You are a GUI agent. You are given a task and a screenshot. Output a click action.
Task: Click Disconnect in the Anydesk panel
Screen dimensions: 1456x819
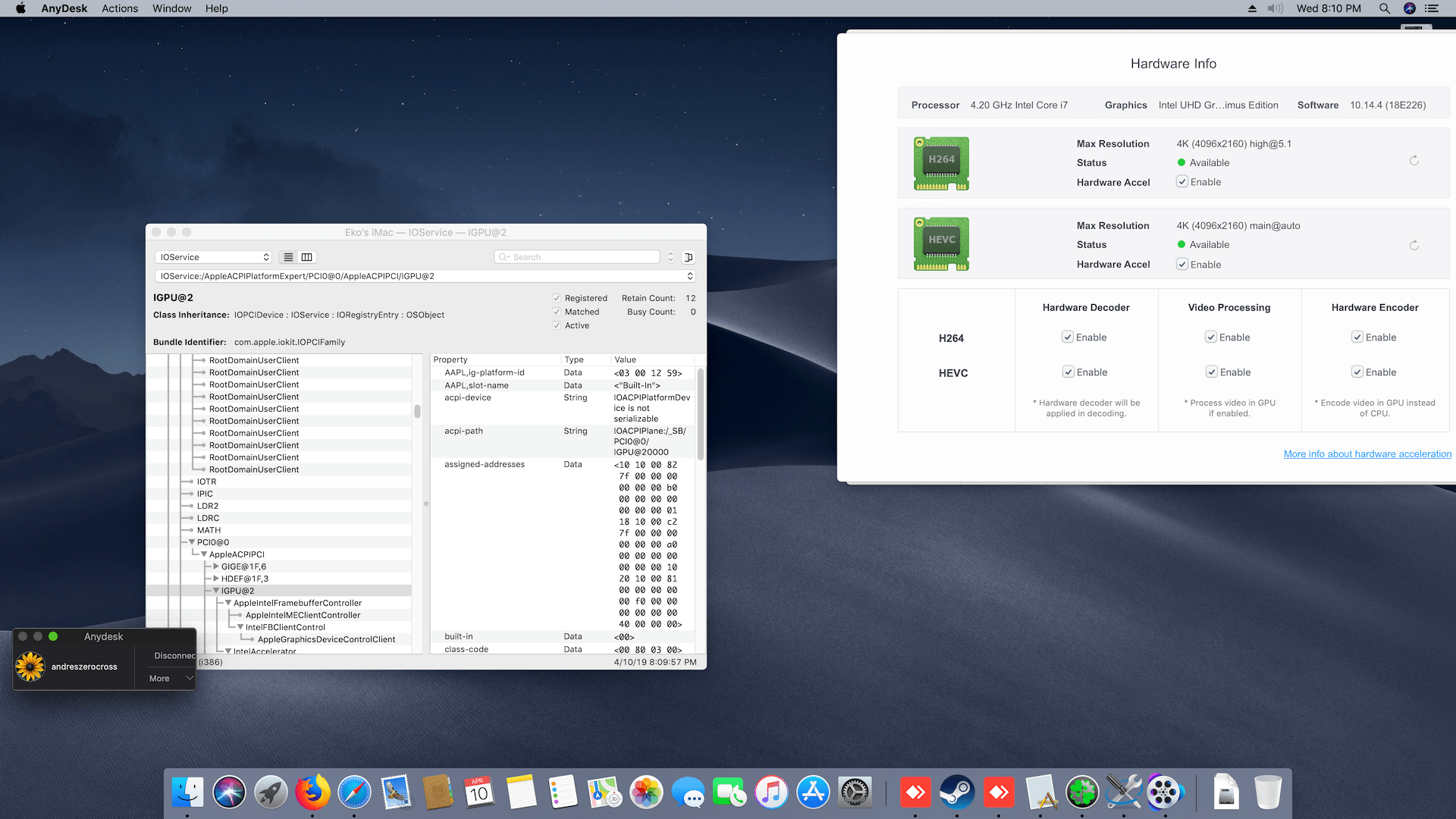(x=174, y=655)
